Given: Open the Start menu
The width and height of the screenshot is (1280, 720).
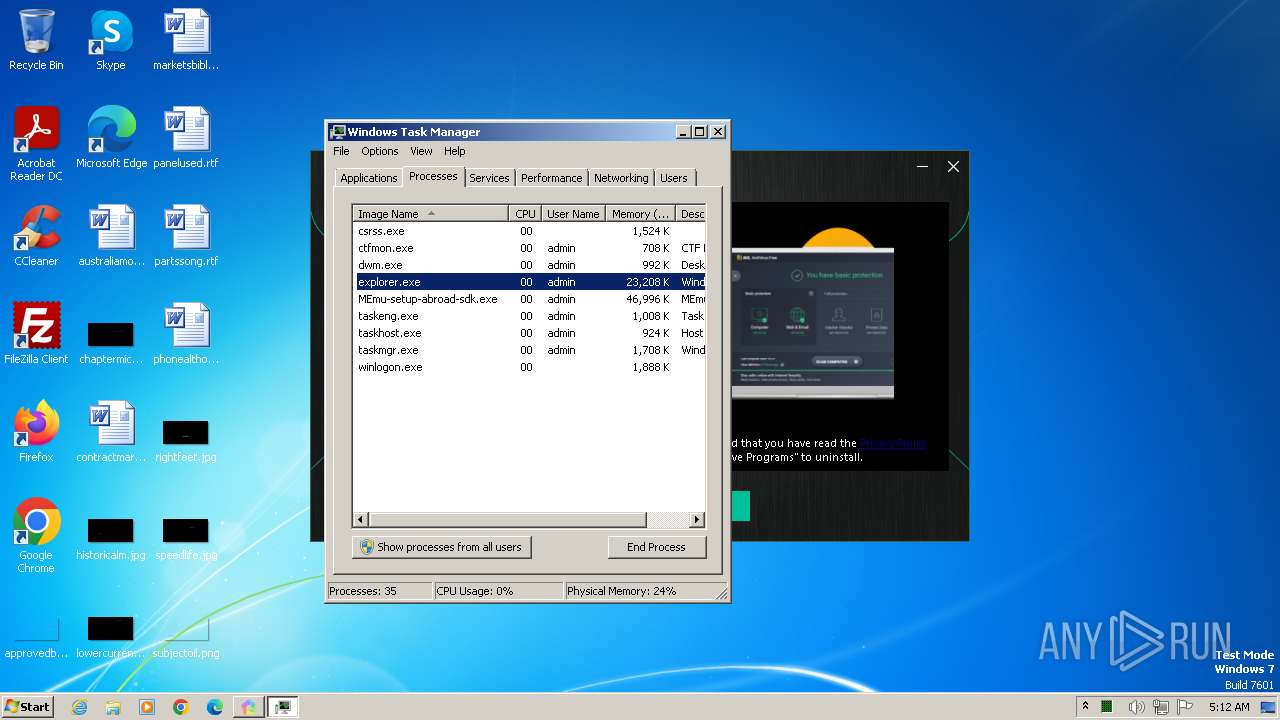Looking at the screenshot, I should point(28,707).
